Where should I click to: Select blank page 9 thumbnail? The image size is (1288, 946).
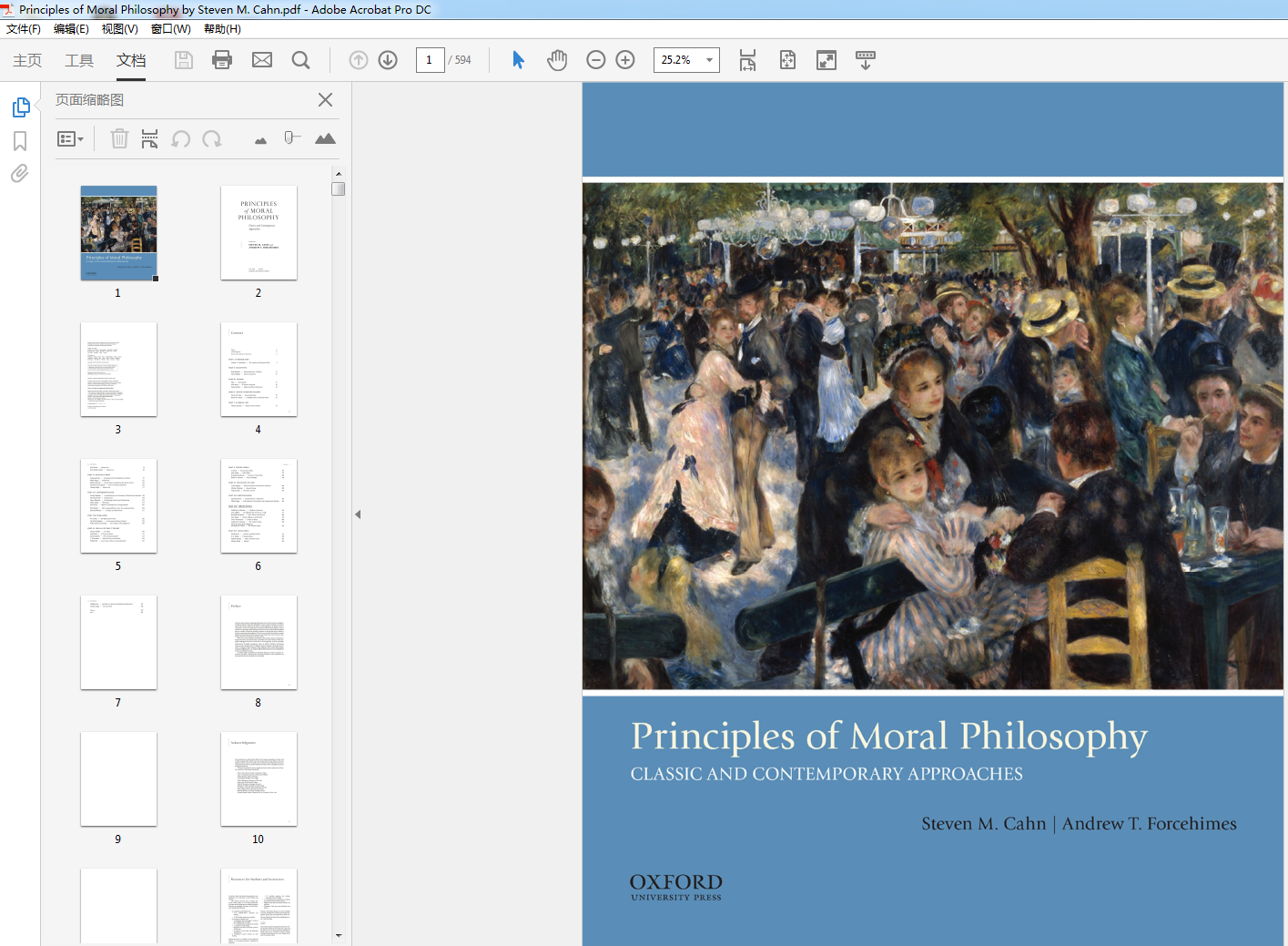pyautogui.click(x=118, y=779)
